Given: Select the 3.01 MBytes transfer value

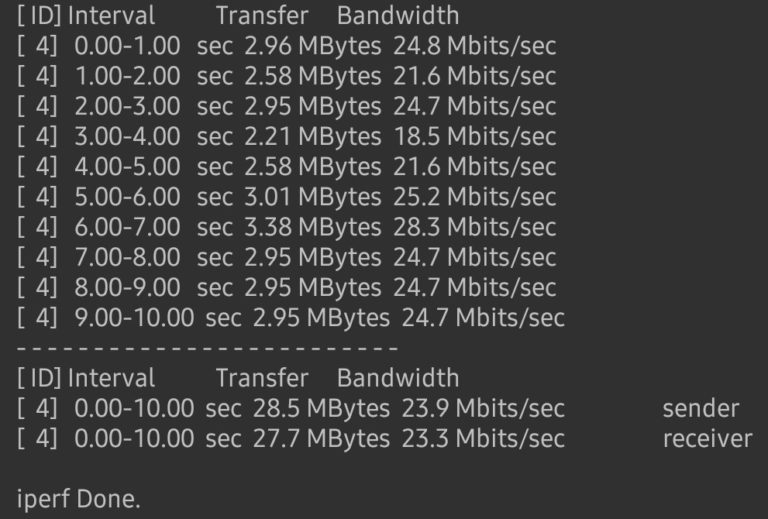Looking at the screenshot, I should click(312, 197).
